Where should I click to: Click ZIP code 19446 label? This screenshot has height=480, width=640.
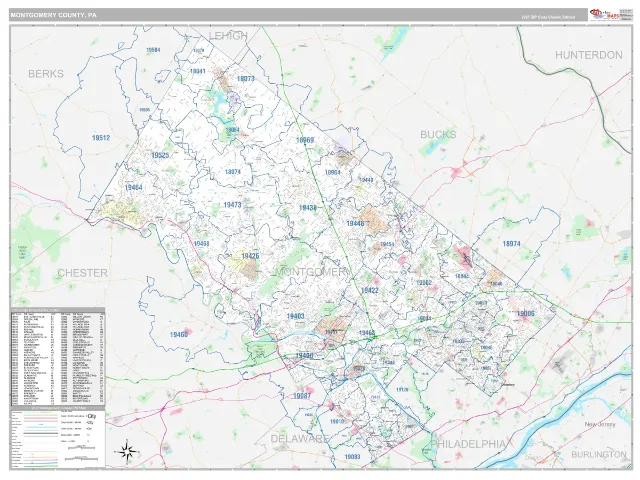355,223
